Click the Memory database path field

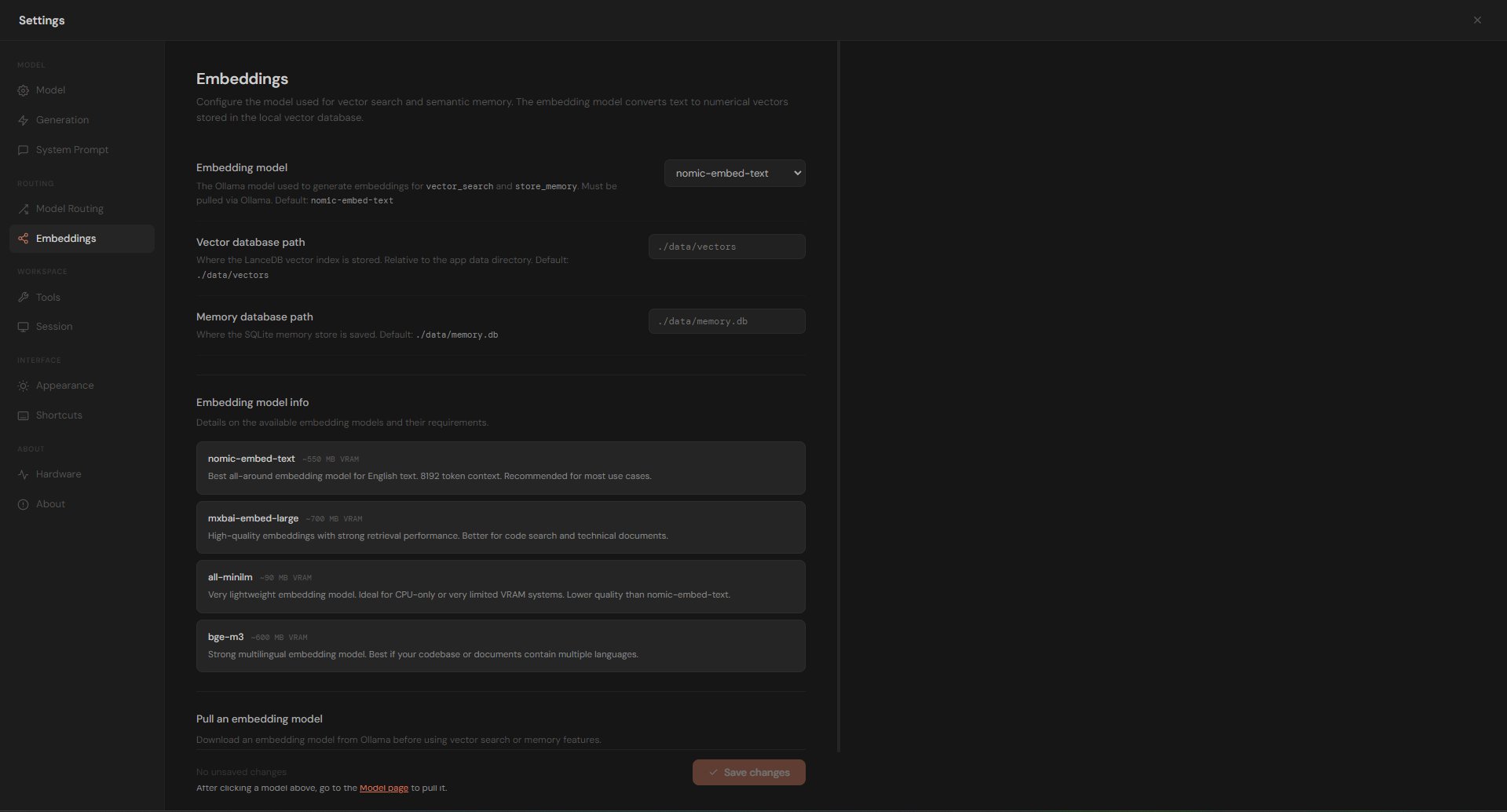tap(726, 321)
